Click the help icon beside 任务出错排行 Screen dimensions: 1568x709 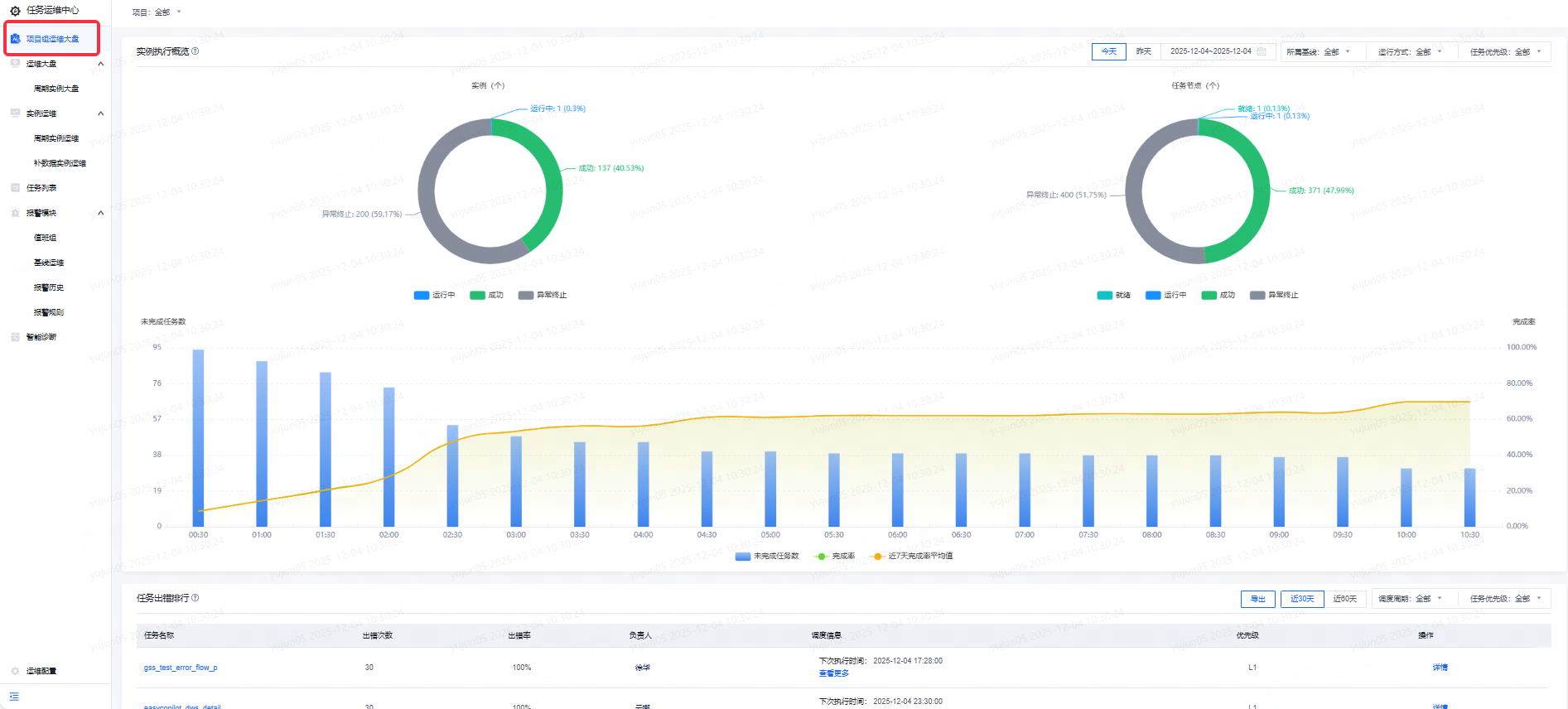(x=195, y=598)
